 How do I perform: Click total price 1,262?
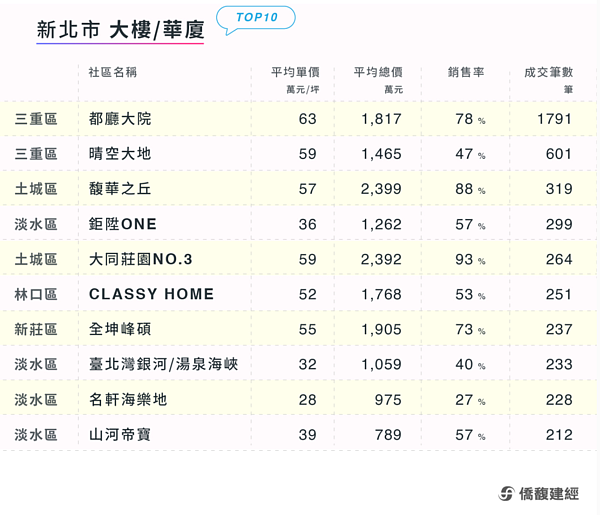click(x=382, y=224)
